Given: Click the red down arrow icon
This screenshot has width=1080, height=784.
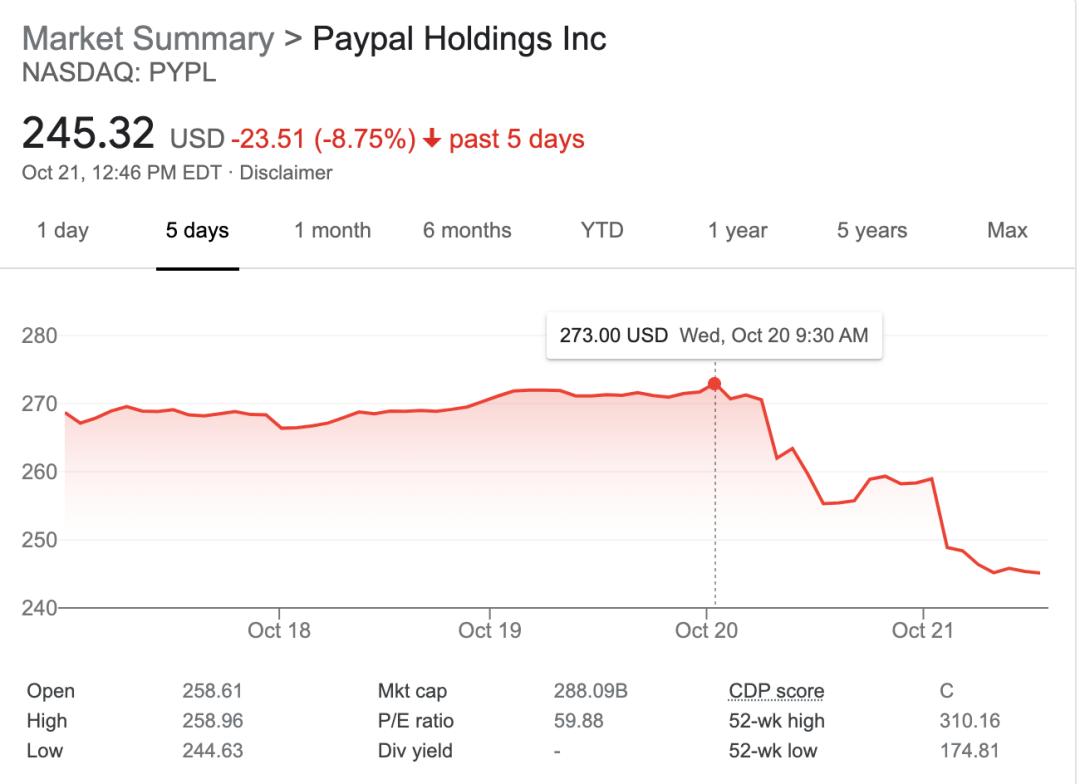Looking at the screenshot, I should click(431, 139).
